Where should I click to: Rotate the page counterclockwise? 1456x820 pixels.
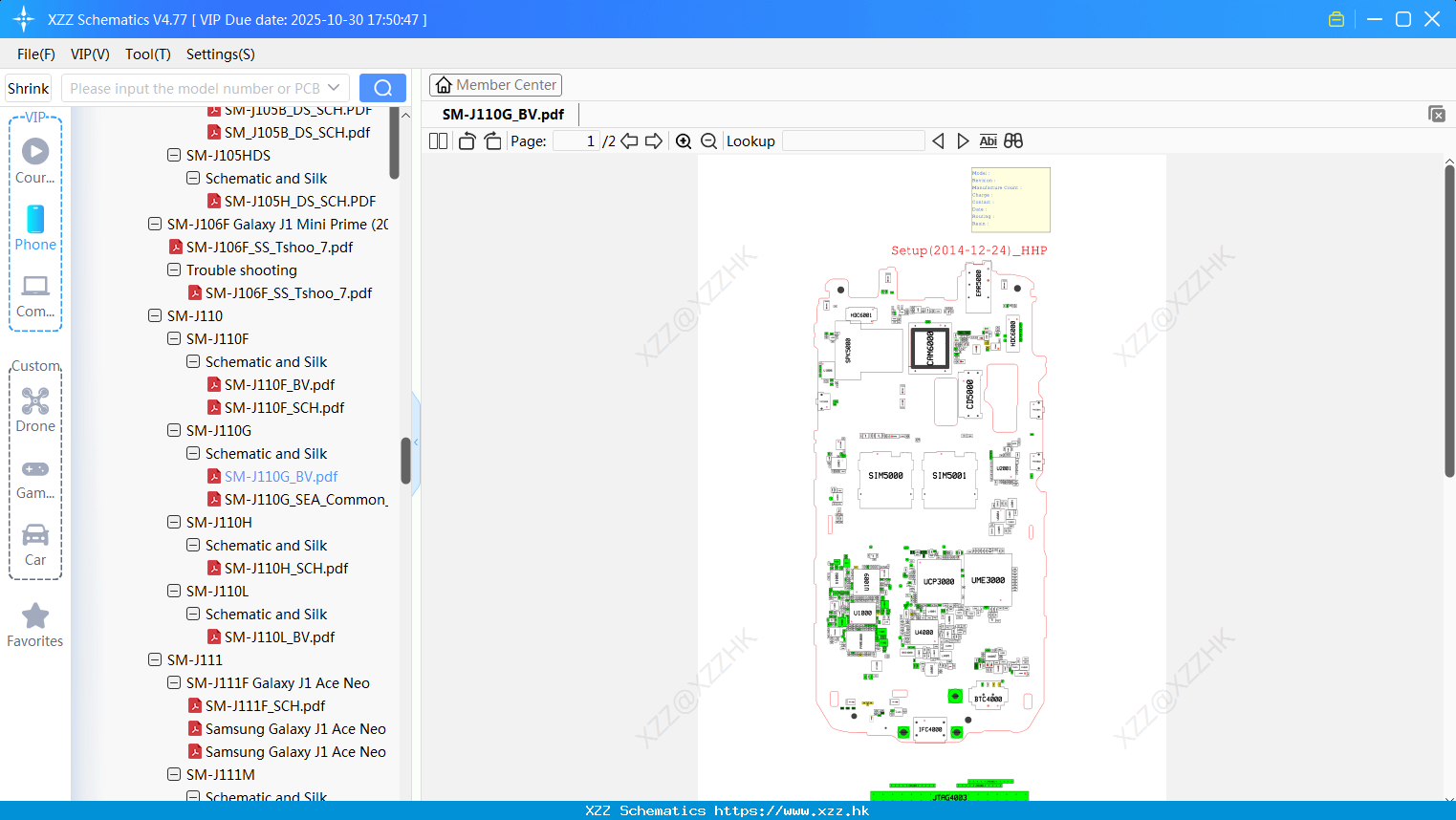click(x=467, y=141)
